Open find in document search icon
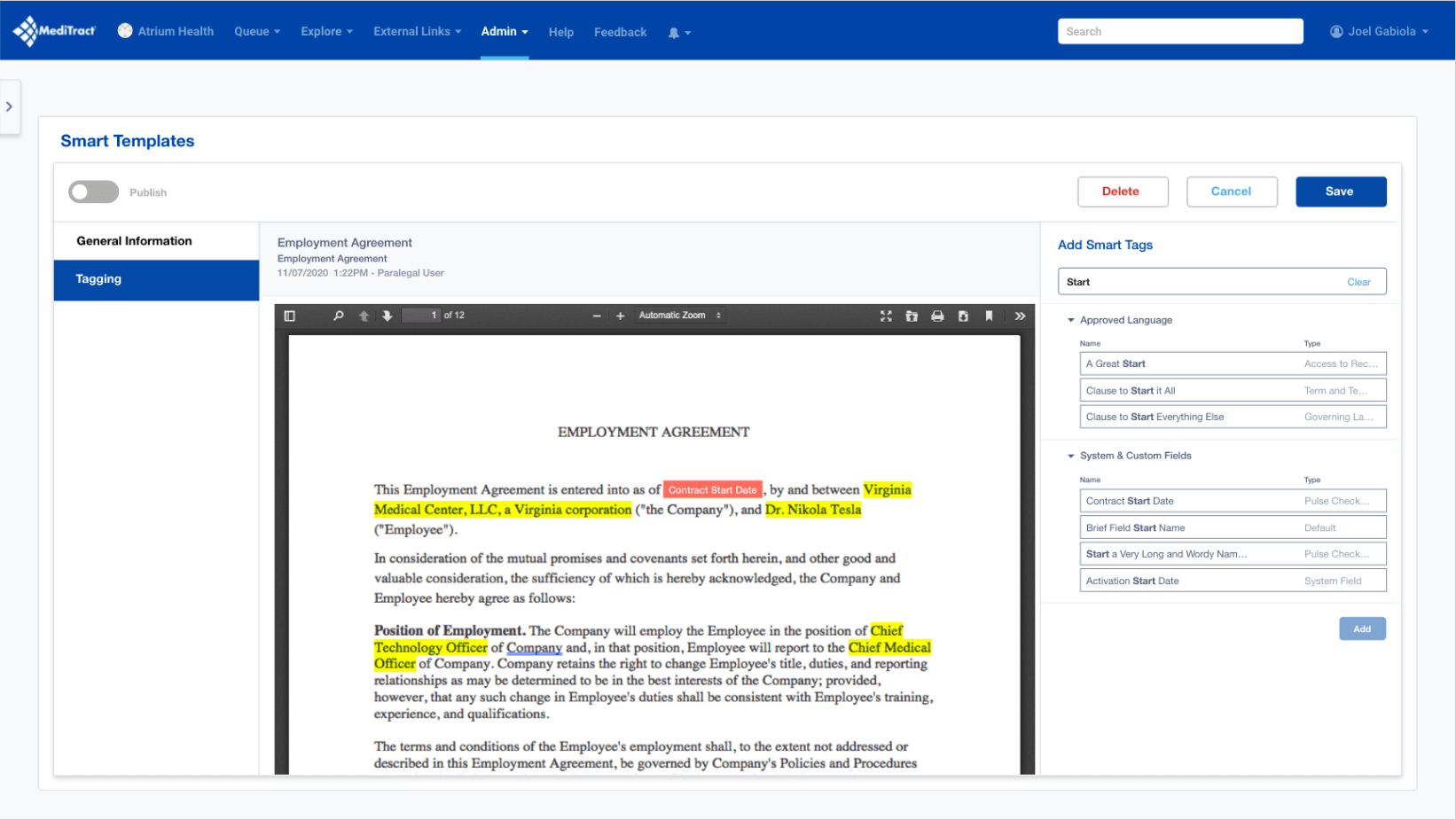Viewport: 1456px width, 820px height. [x=338, y=316]
